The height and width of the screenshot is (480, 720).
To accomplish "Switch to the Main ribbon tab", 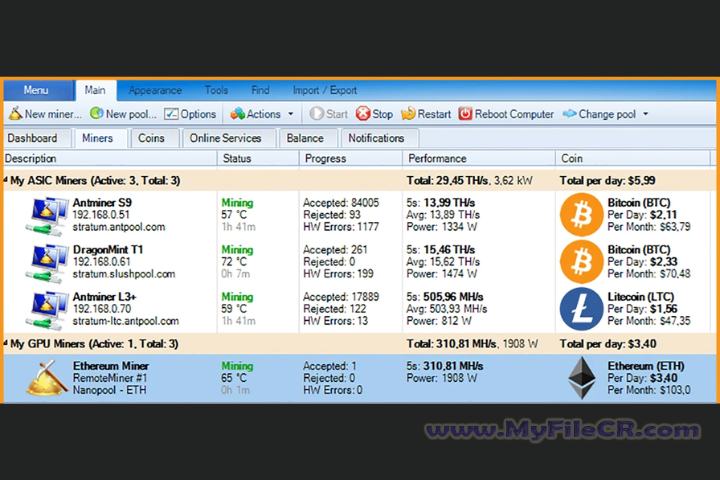I will pyautogui.click(x=95, y=90).
